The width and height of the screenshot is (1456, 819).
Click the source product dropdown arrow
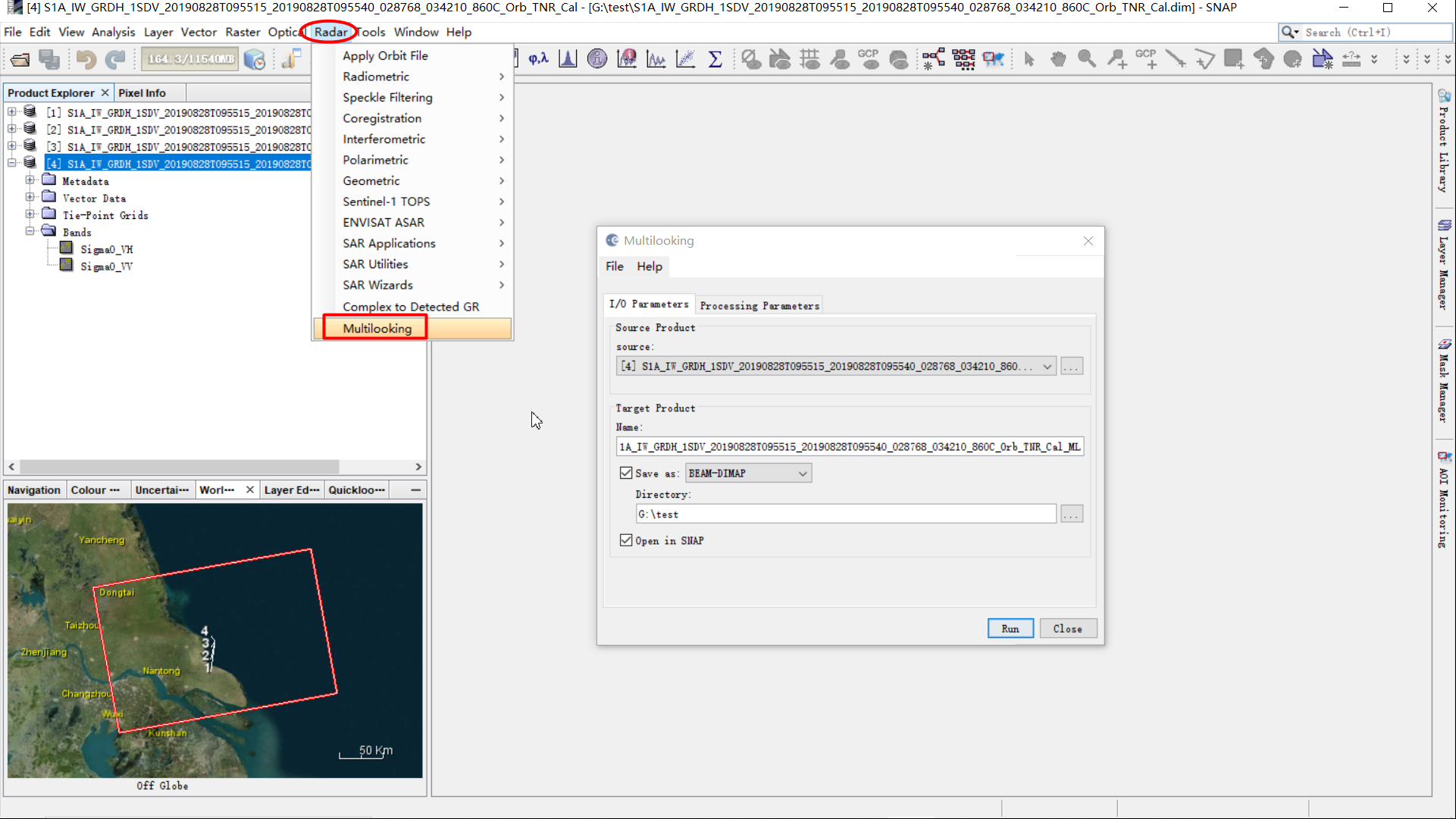pos(1046,366)
